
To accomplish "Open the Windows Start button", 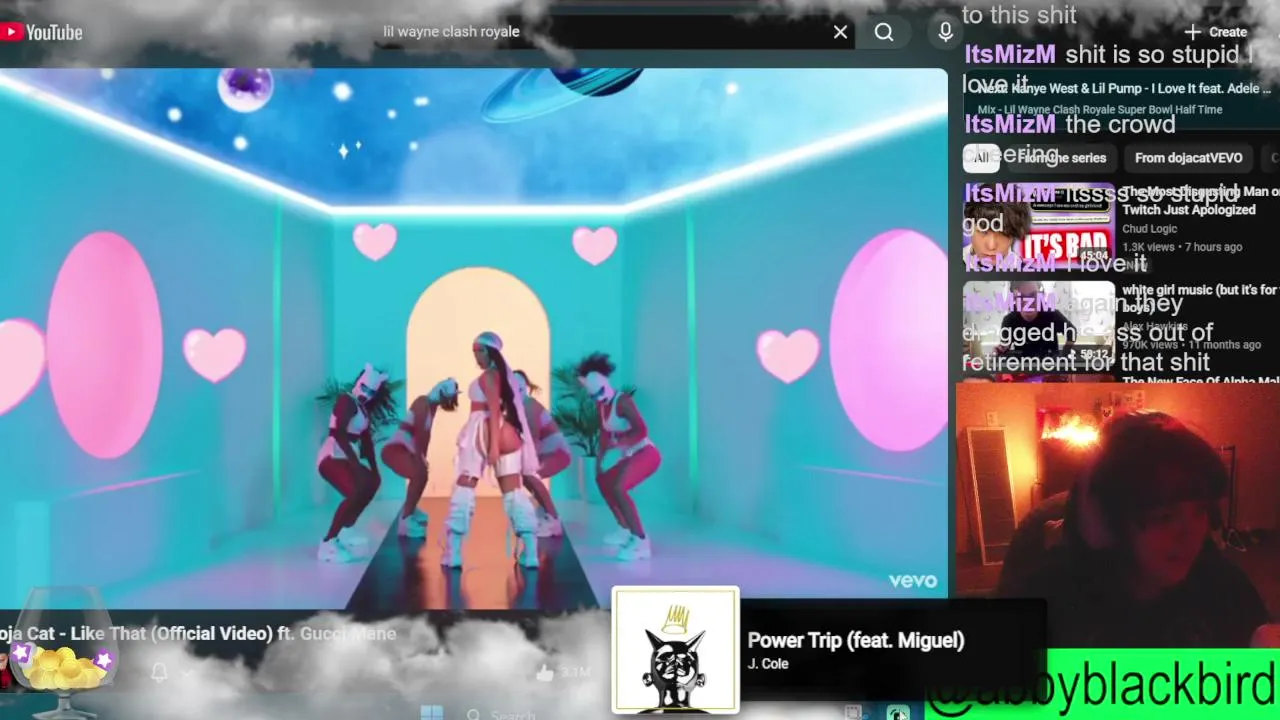I will point(431,714).
